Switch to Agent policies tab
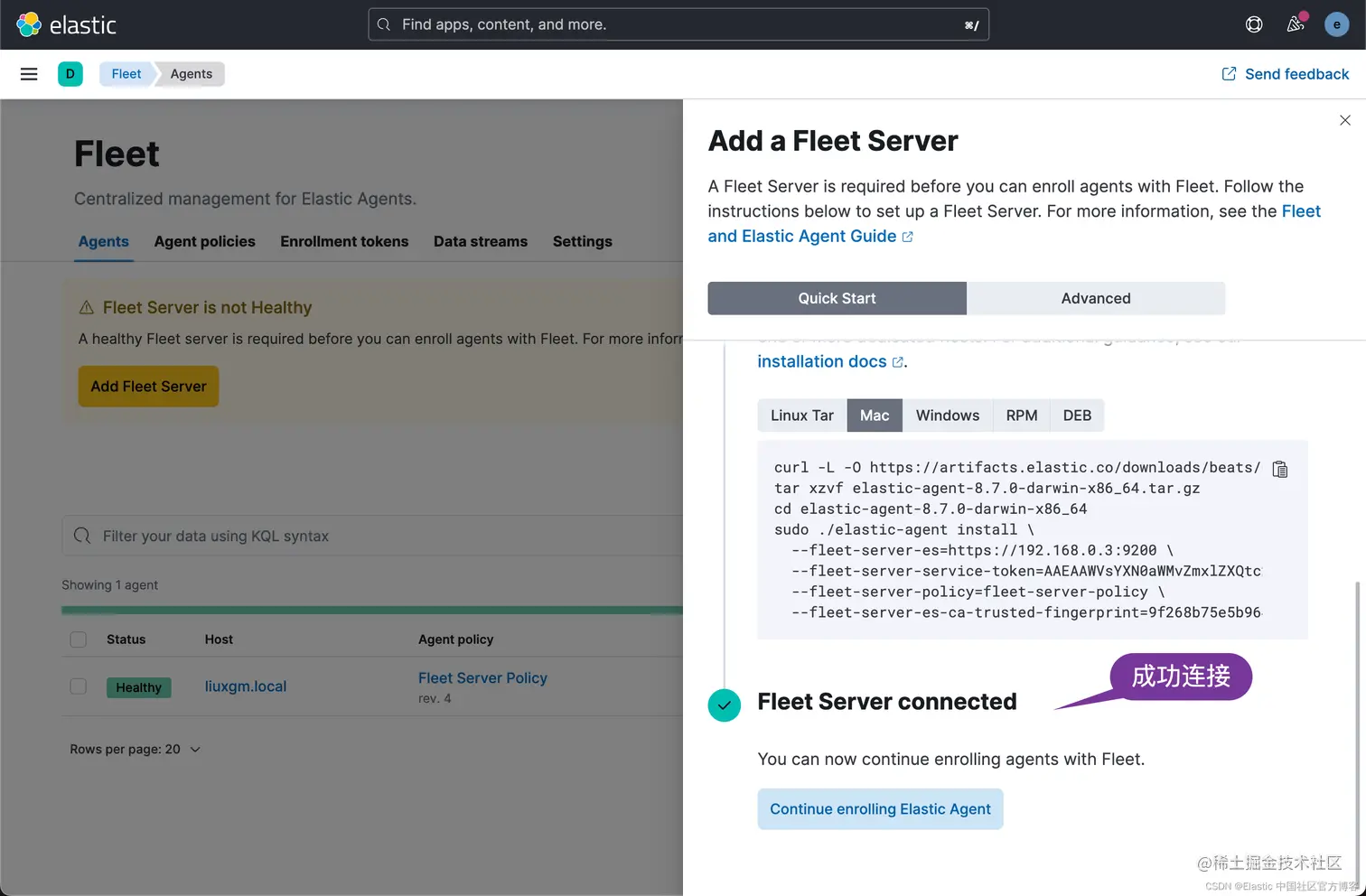This screenshot has width=1366, height=896. (205, 241)
